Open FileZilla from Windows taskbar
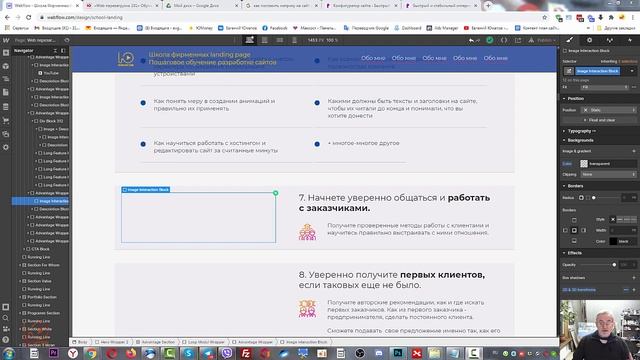This screenshot has width=640, height=360. (x=246, y=353)
